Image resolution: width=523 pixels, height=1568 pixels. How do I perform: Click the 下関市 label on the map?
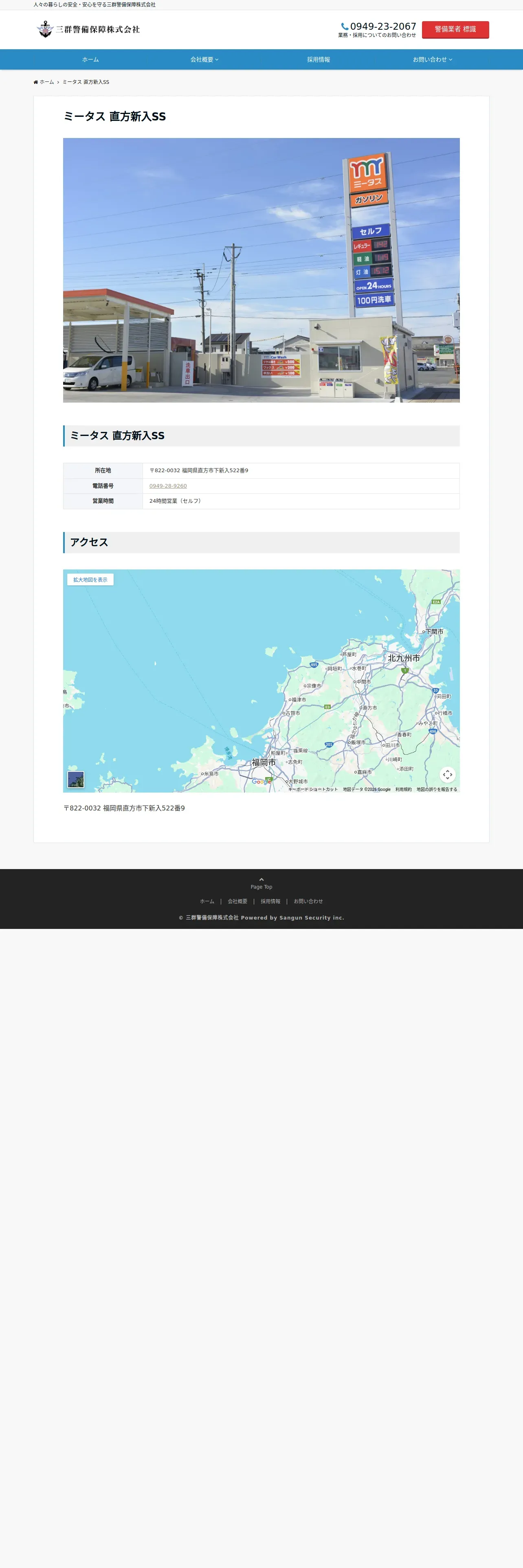[434, 632]
